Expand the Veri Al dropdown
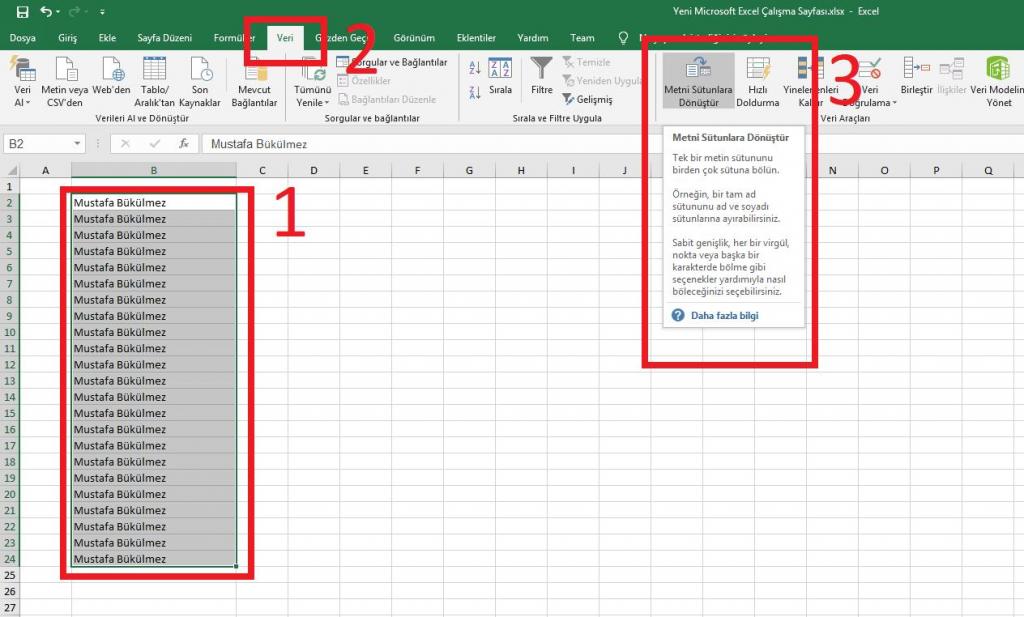 (x=22, y=102)
